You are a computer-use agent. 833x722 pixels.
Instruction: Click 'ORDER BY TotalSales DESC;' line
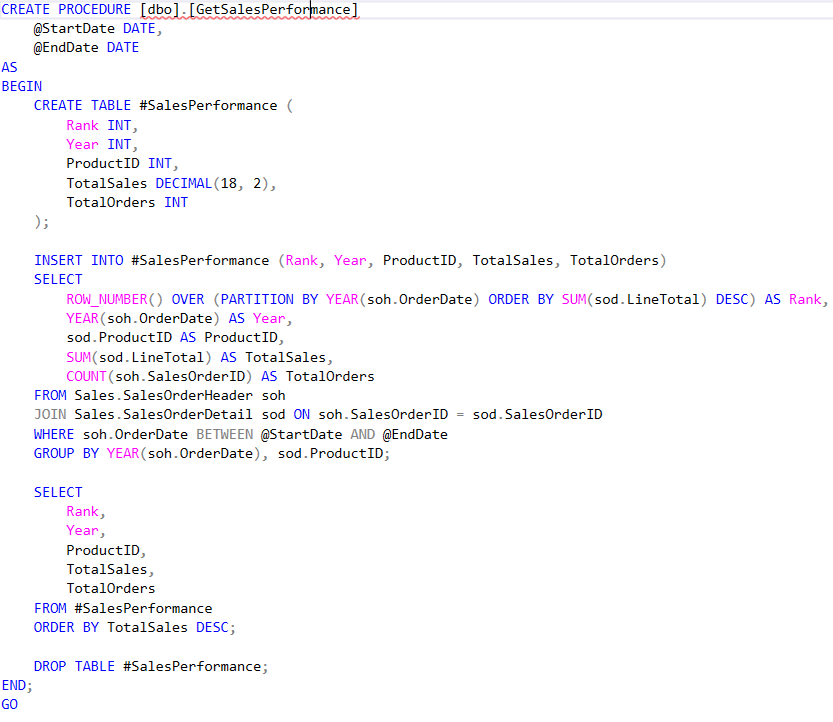click(134, 627)
